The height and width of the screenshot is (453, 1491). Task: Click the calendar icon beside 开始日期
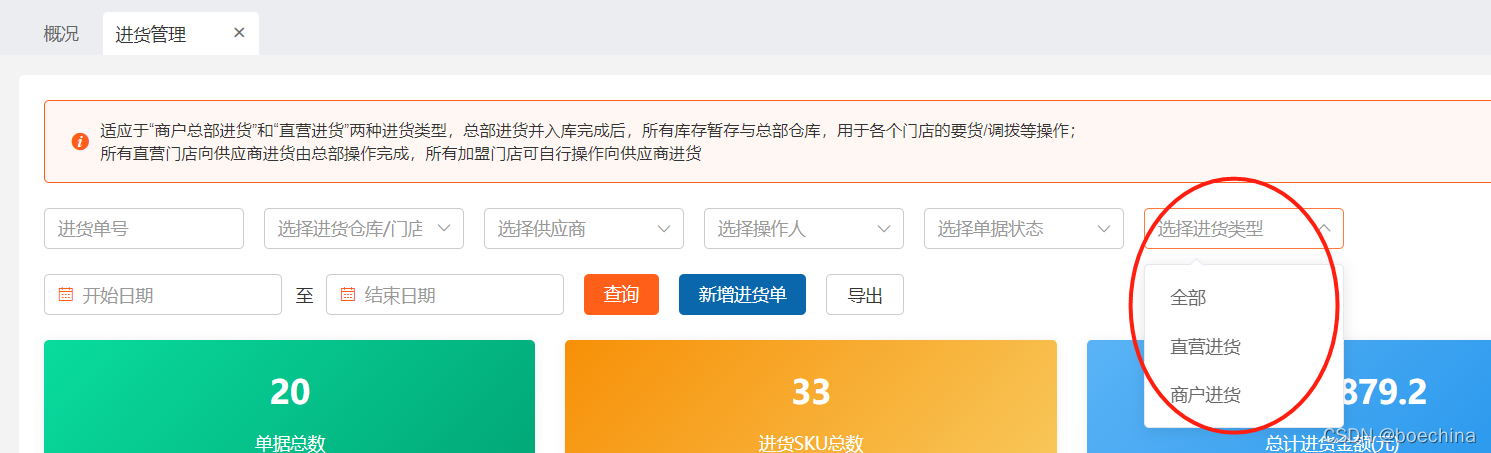(x=66, y=294)
